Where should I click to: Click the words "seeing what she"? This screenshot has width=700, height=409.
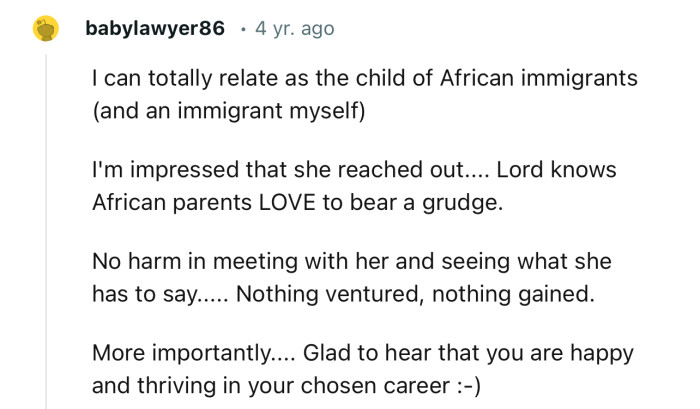tap(526, 261)
